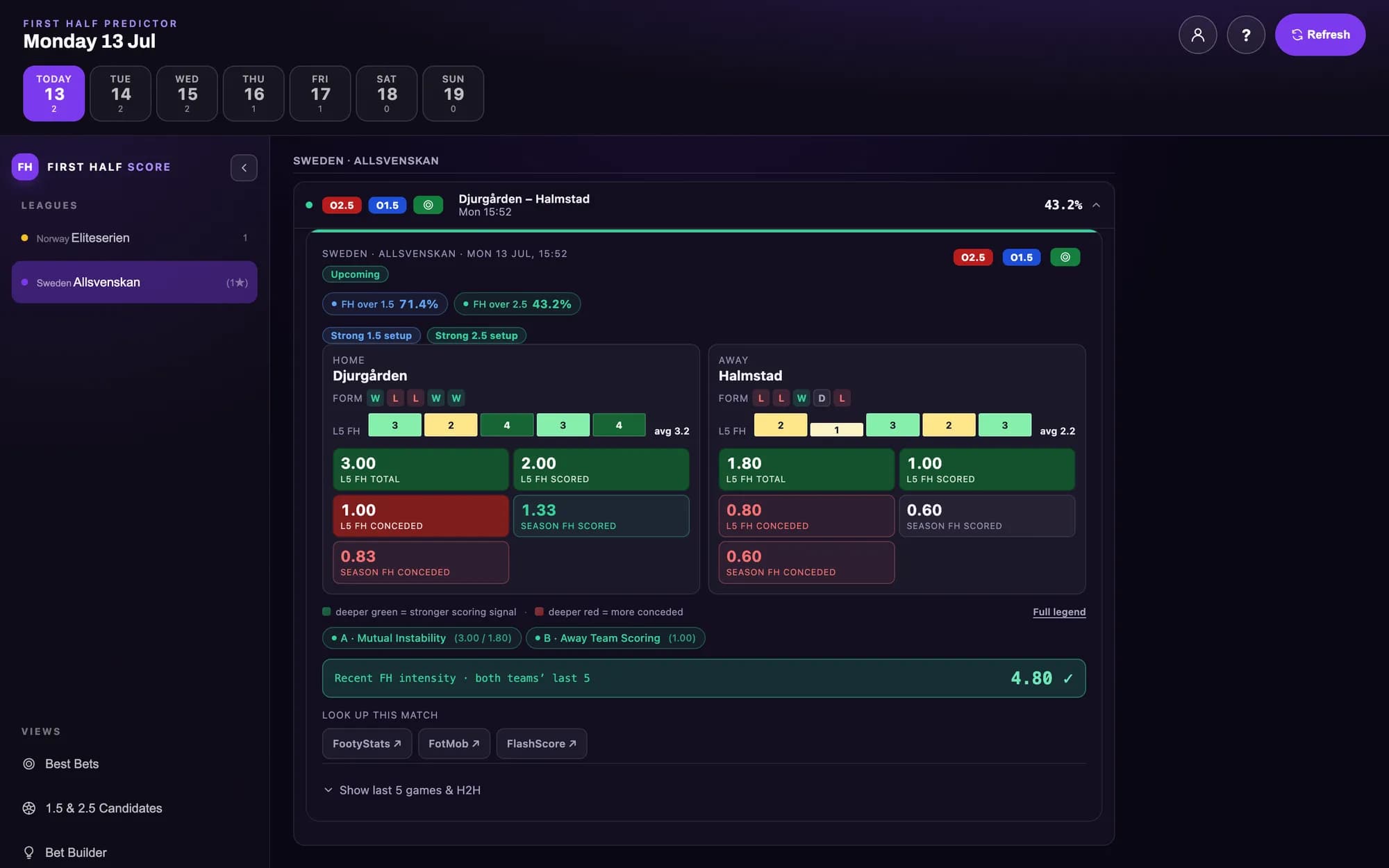The width and height of the screenshot is (1389, 868).
Task: Click Halmstad 0.80 L5 FH Conceded tile
Action: pyautogui.click(x=806, y=516)
